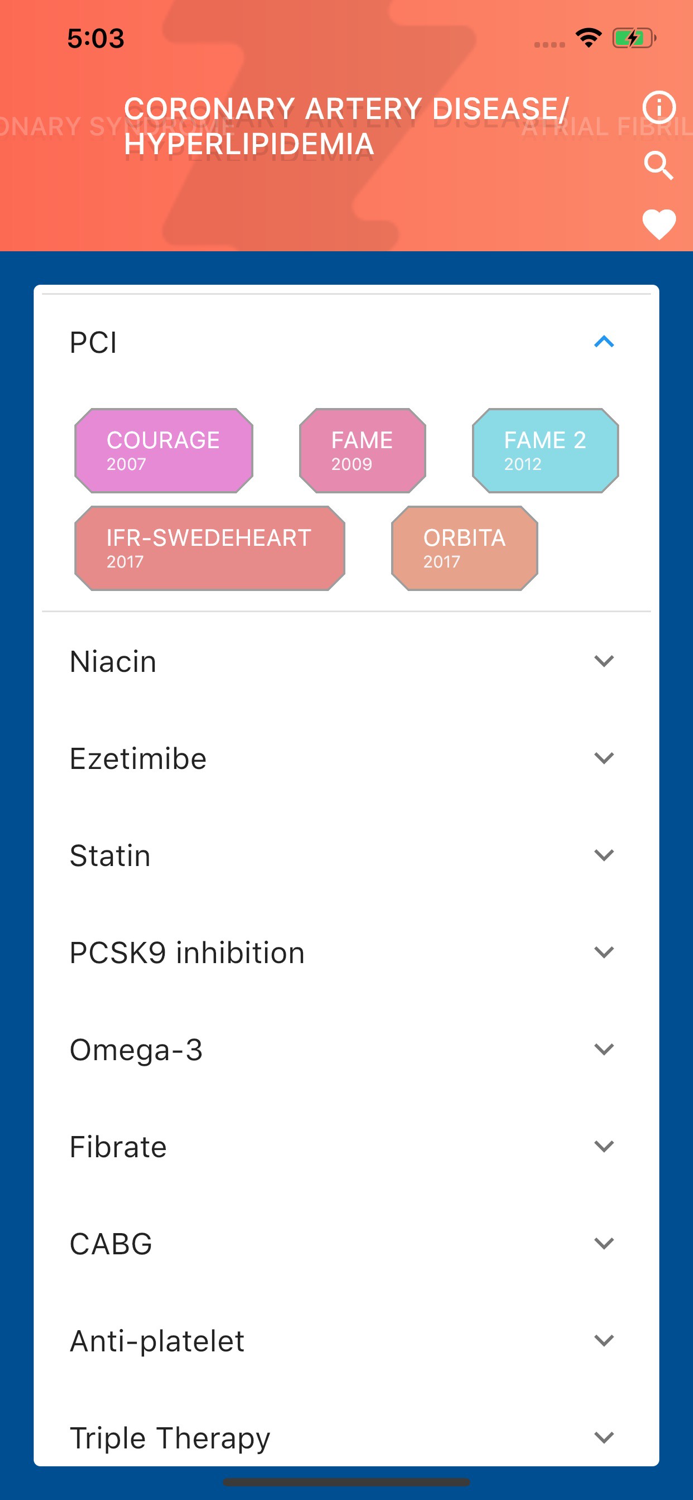This screenshot has height=1500, width=693.
Task: Tap the search icon
Action: coord(659,166)
